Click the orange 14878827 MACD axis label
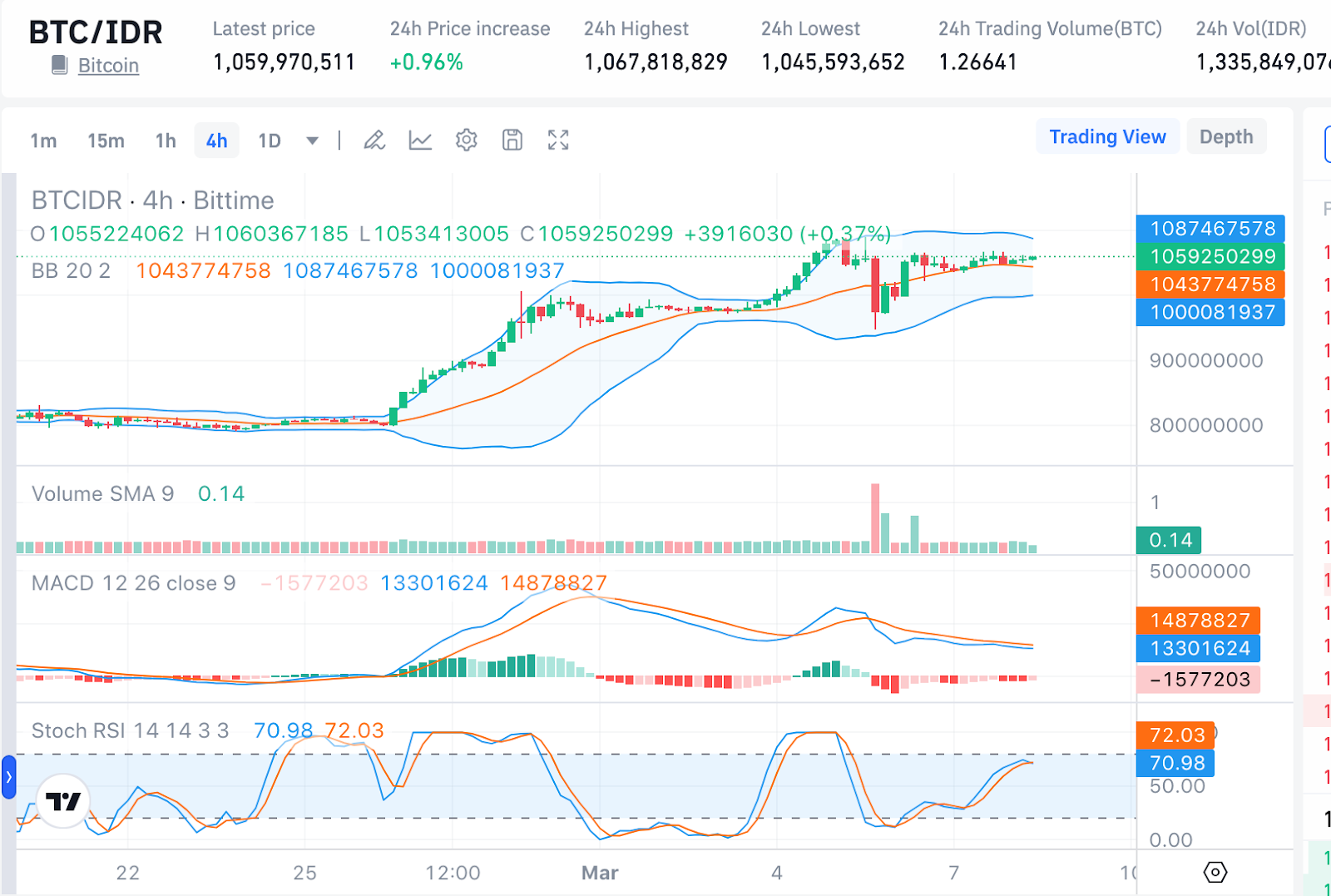The image size is (1331, 896). [x=1199, y=621]
